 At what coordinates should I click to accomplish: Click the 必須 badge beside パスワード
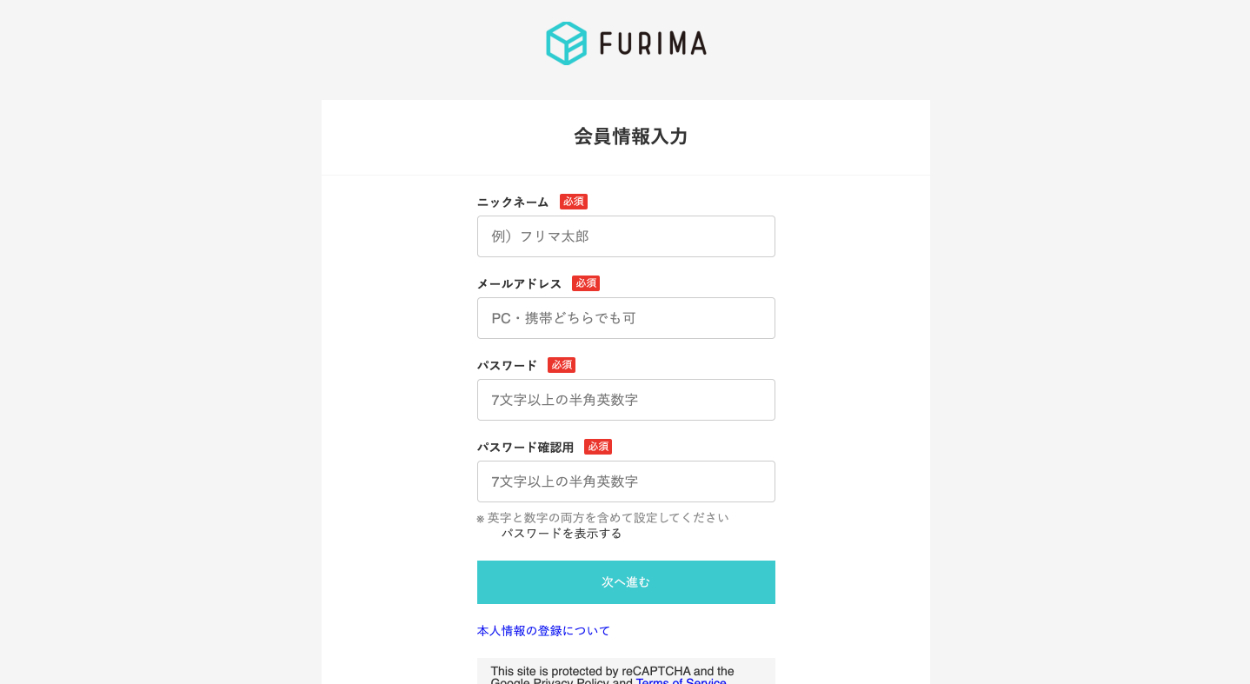click(561, 366)
